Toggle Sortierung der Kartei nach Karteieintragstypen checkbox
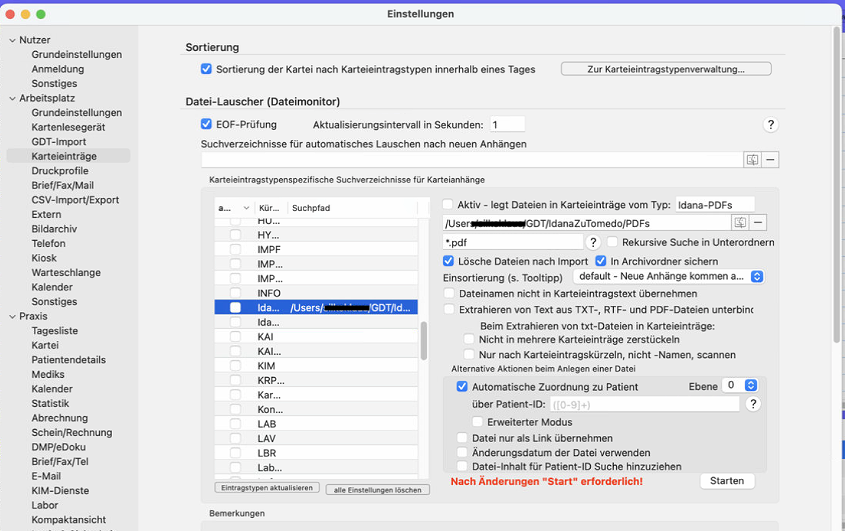This screenshot has width=845, height=531. [206, 69]
